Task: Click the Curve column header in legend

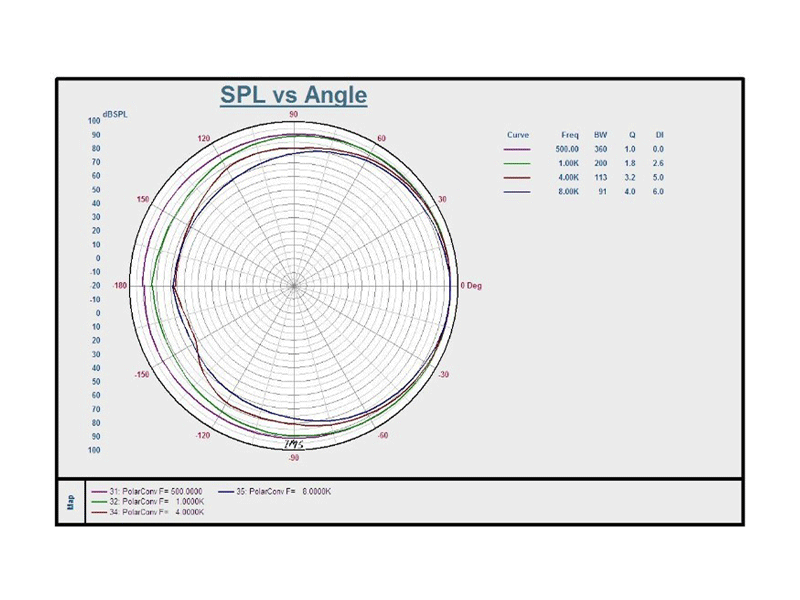Action: pos(518,134)
